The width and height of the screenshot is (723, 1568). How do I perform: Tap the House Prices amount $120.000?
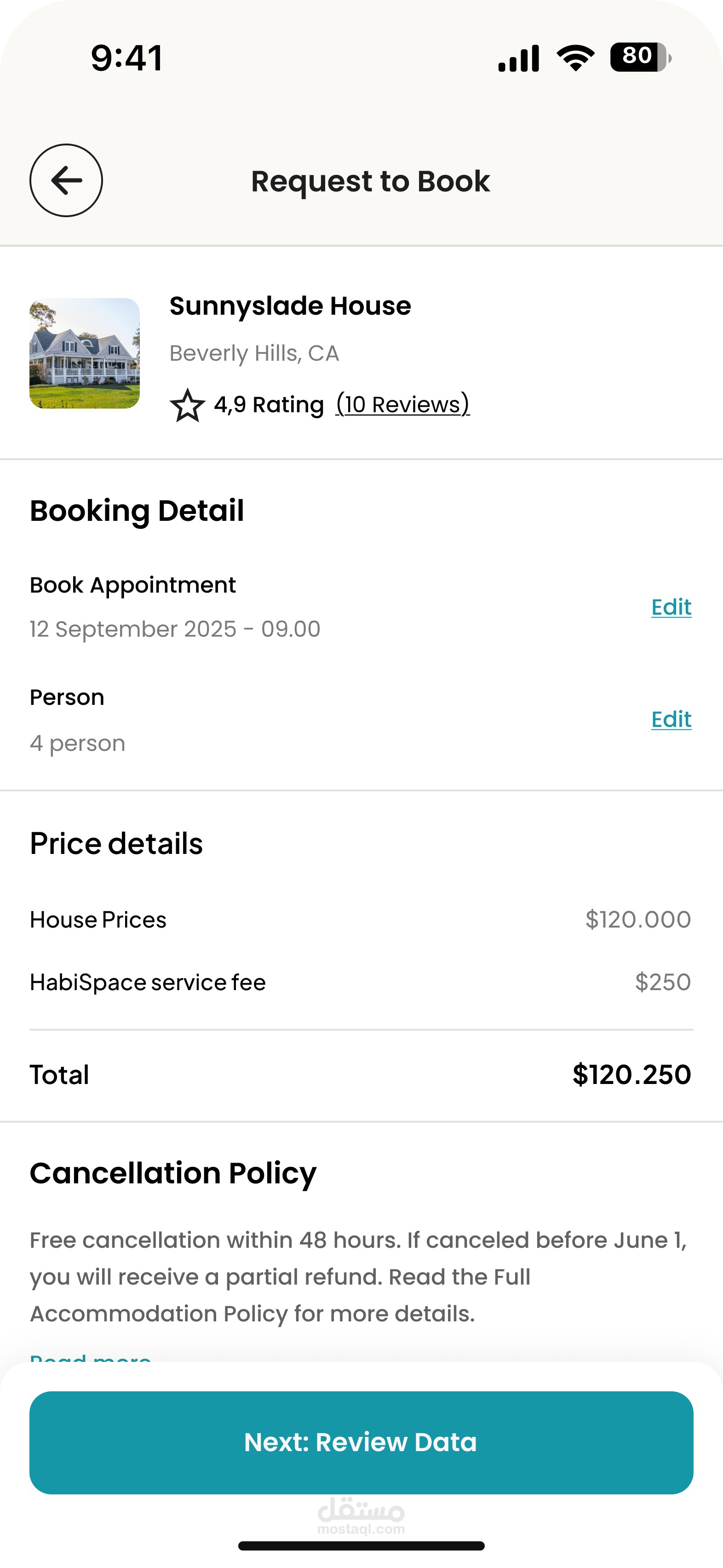638,919
